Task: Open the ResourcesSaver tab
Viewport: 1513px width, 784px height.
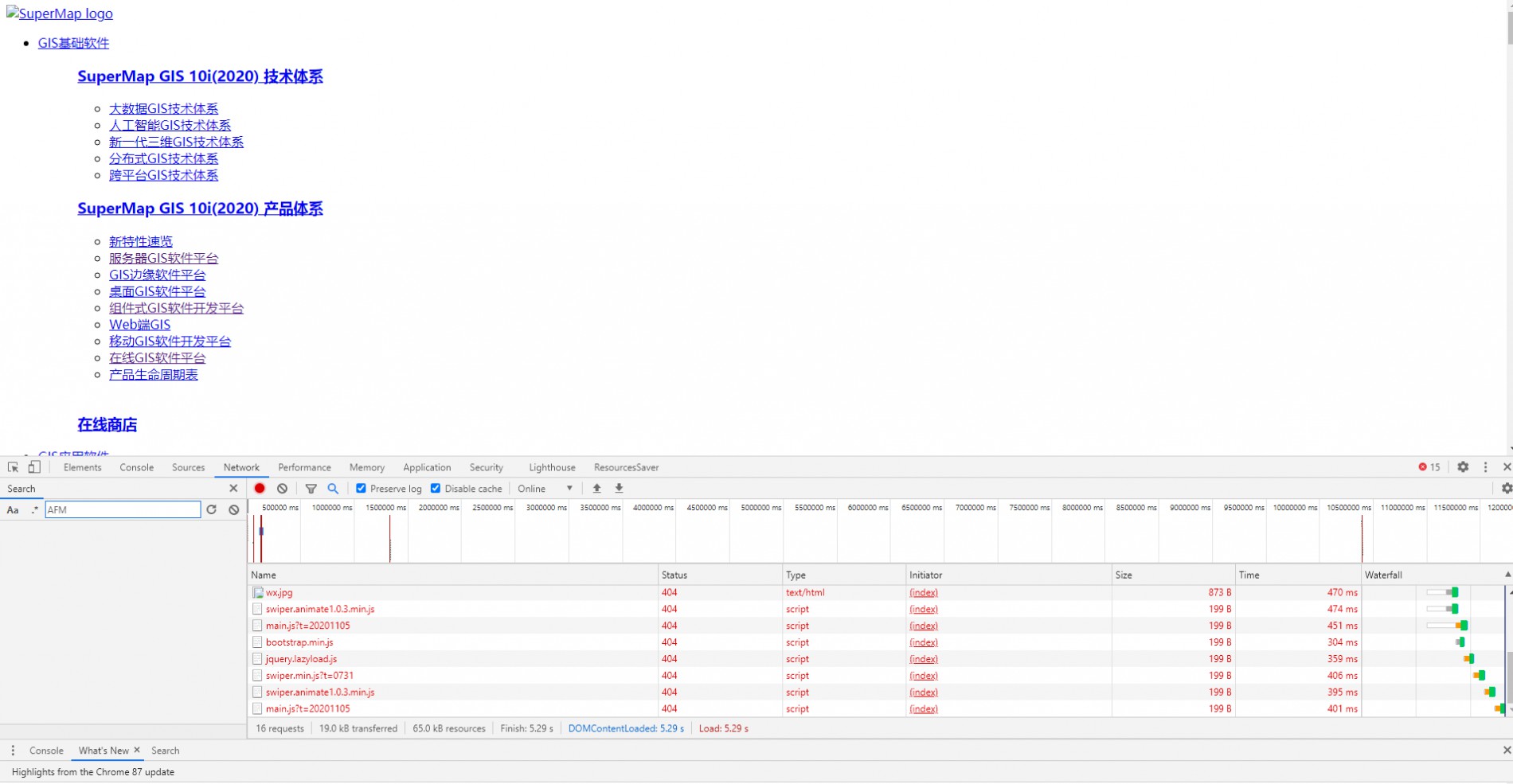Action: [x=627, y=467]
